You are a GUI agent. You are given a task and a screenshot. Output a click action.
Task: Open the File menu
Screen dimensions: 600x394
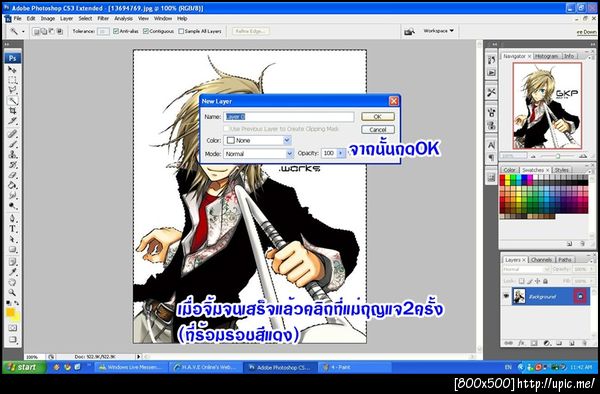[18, 18]
